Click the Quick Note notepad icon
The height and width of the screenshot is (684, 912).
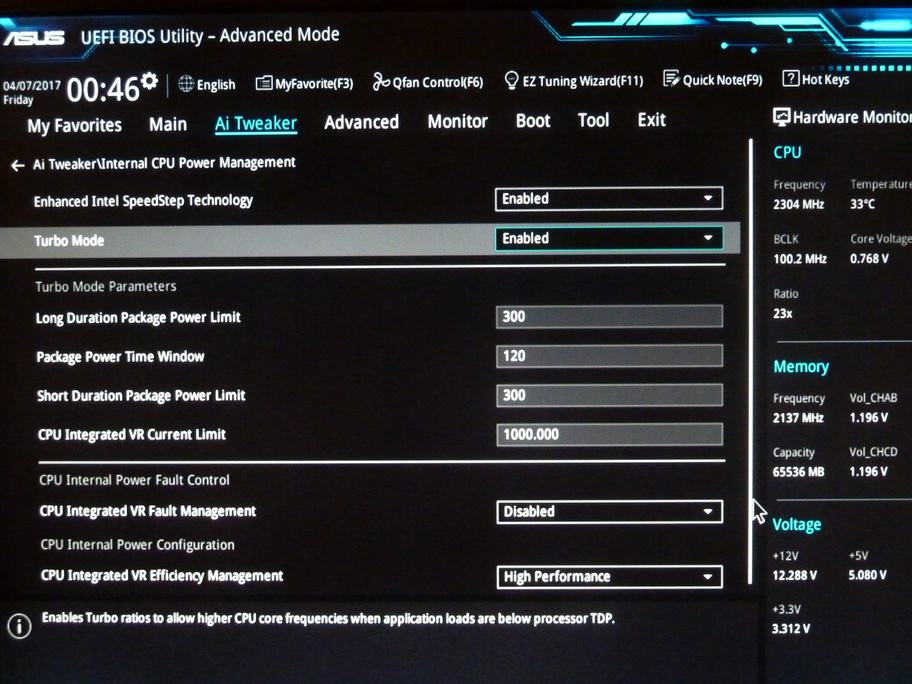coord(671,79)
